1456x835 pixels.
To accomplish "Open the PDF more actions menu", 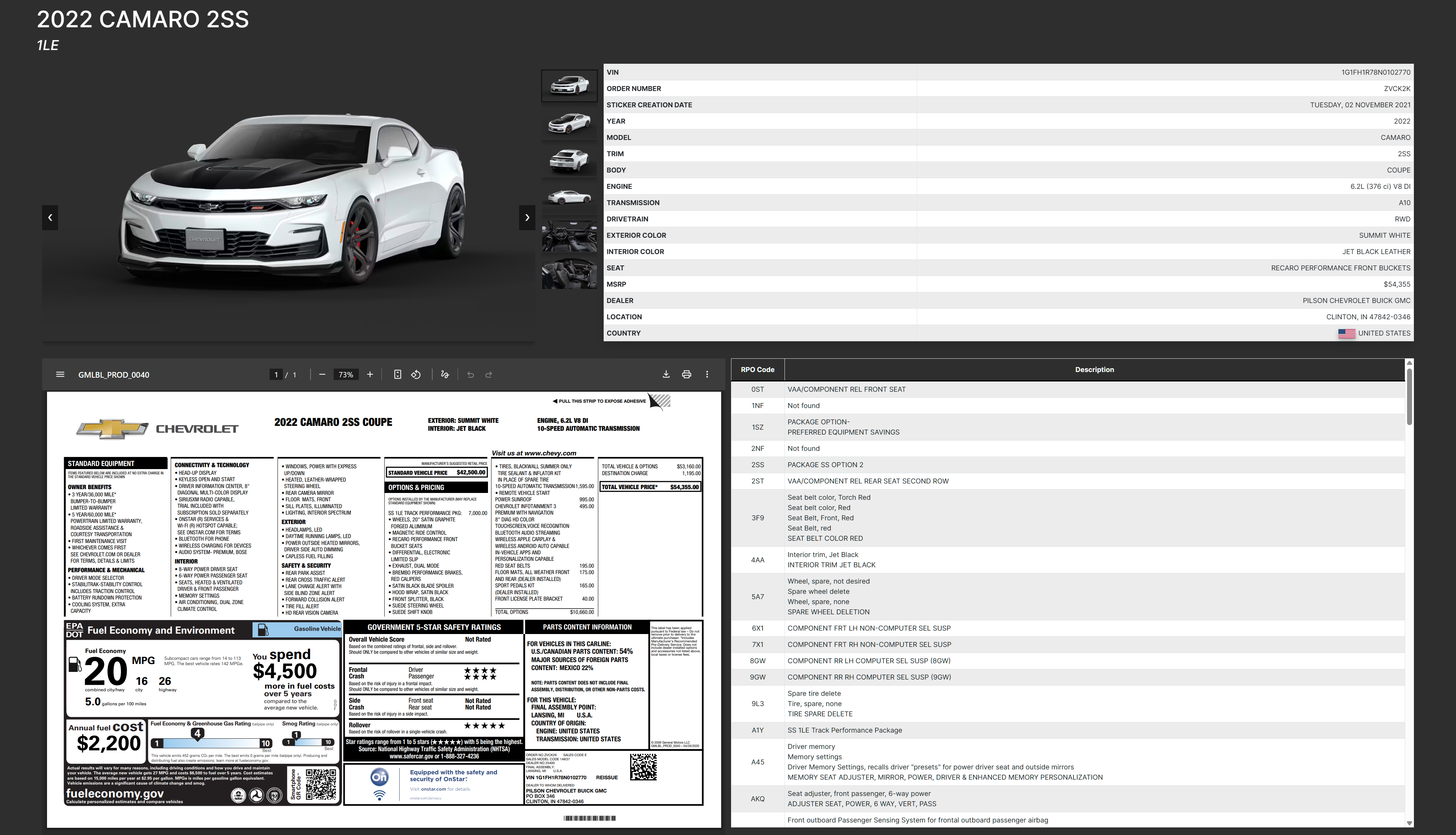I will click(x=707, y=375).
